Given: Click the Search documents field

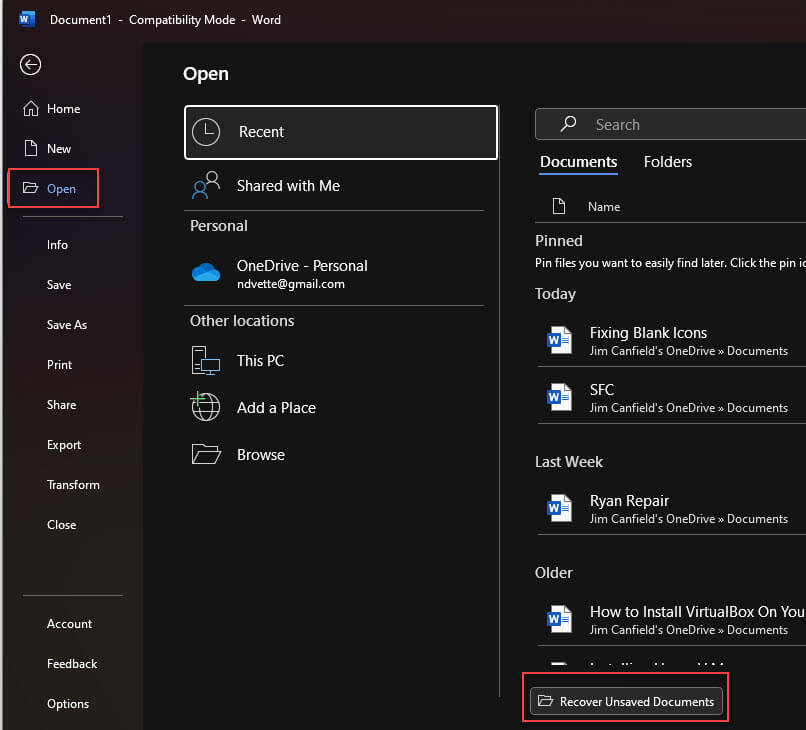Looking at the screenshot, I should click(x=670, y=124).
